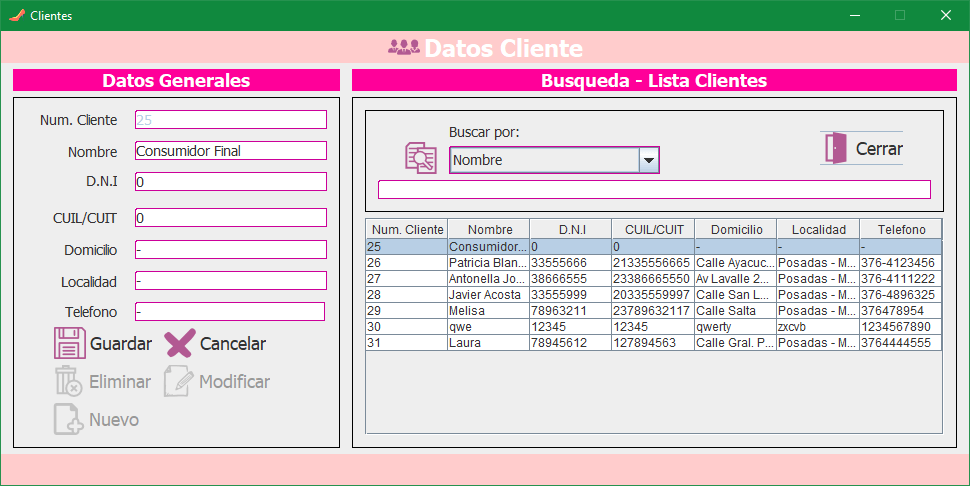Click the search text box
This screenshot has height=486, width=970.
[654, 189]
